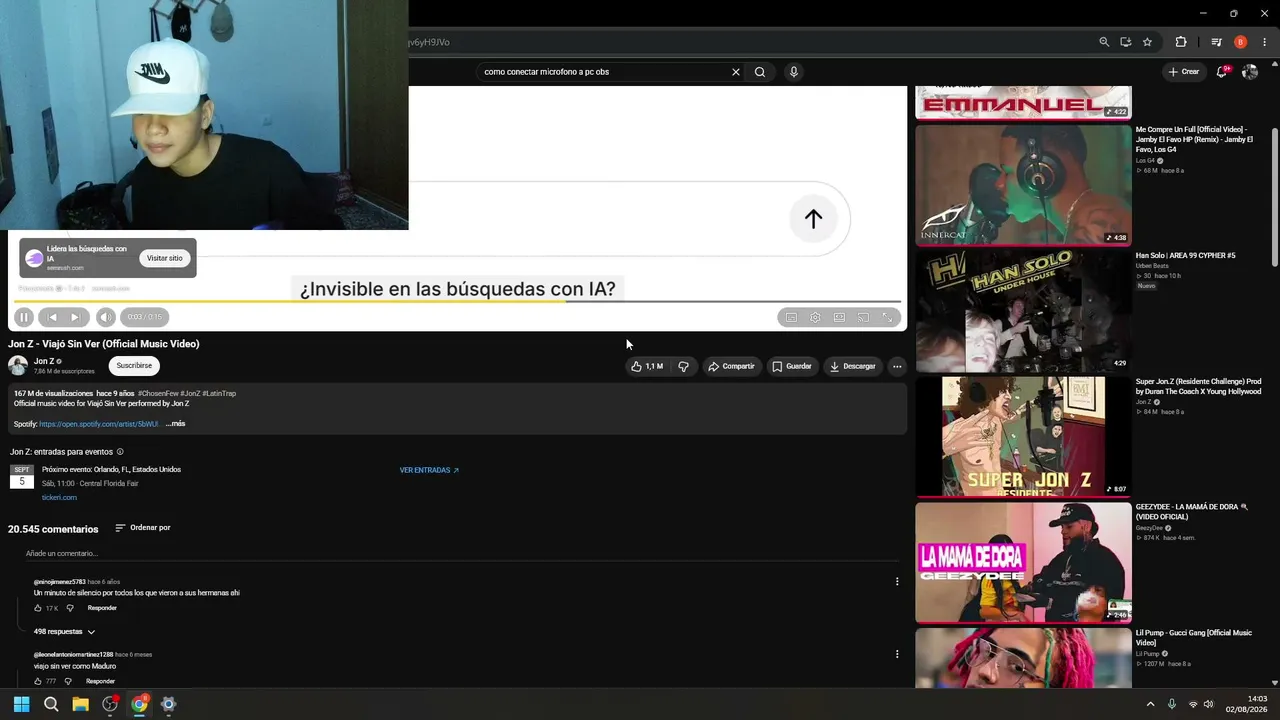Dislike the Jon Z video
This screenshot has height=720, width=1280.
tap(683, 366)
